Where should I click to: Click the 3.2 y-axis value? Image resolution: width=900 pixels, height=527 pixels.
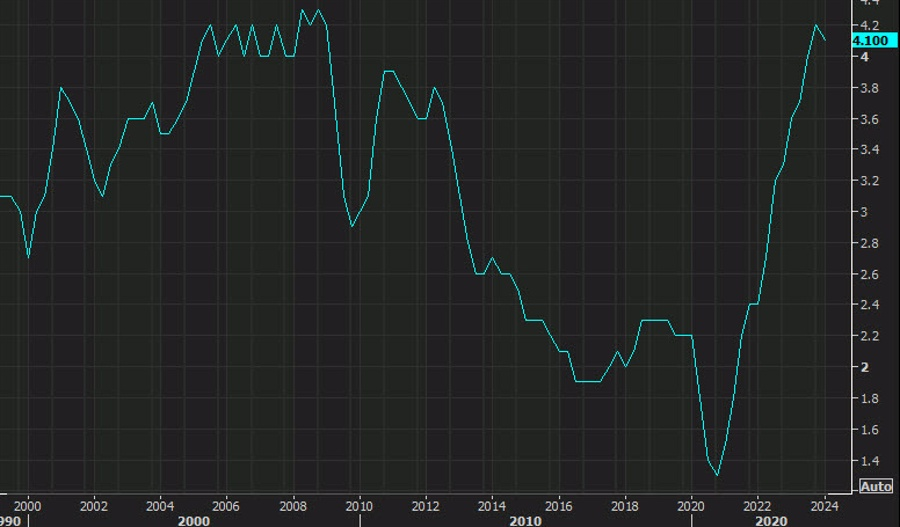[x=868, y=181]
